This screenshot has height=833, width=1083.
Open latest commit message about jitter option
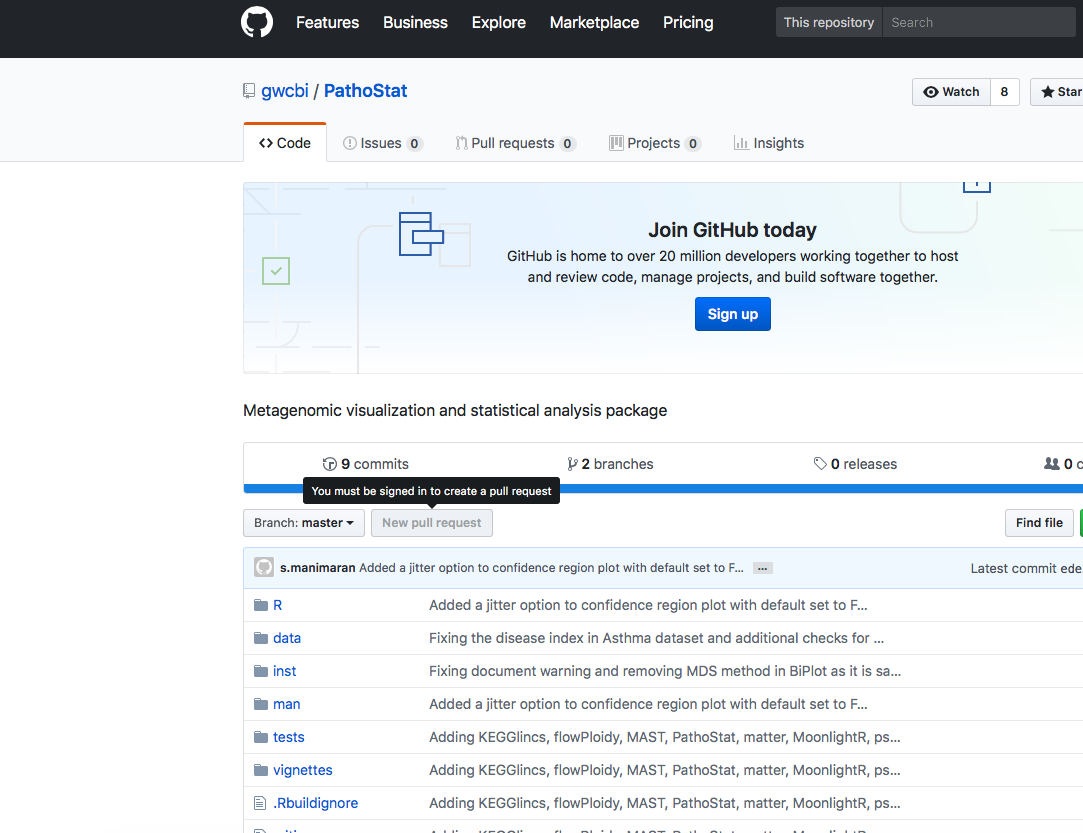551,568
